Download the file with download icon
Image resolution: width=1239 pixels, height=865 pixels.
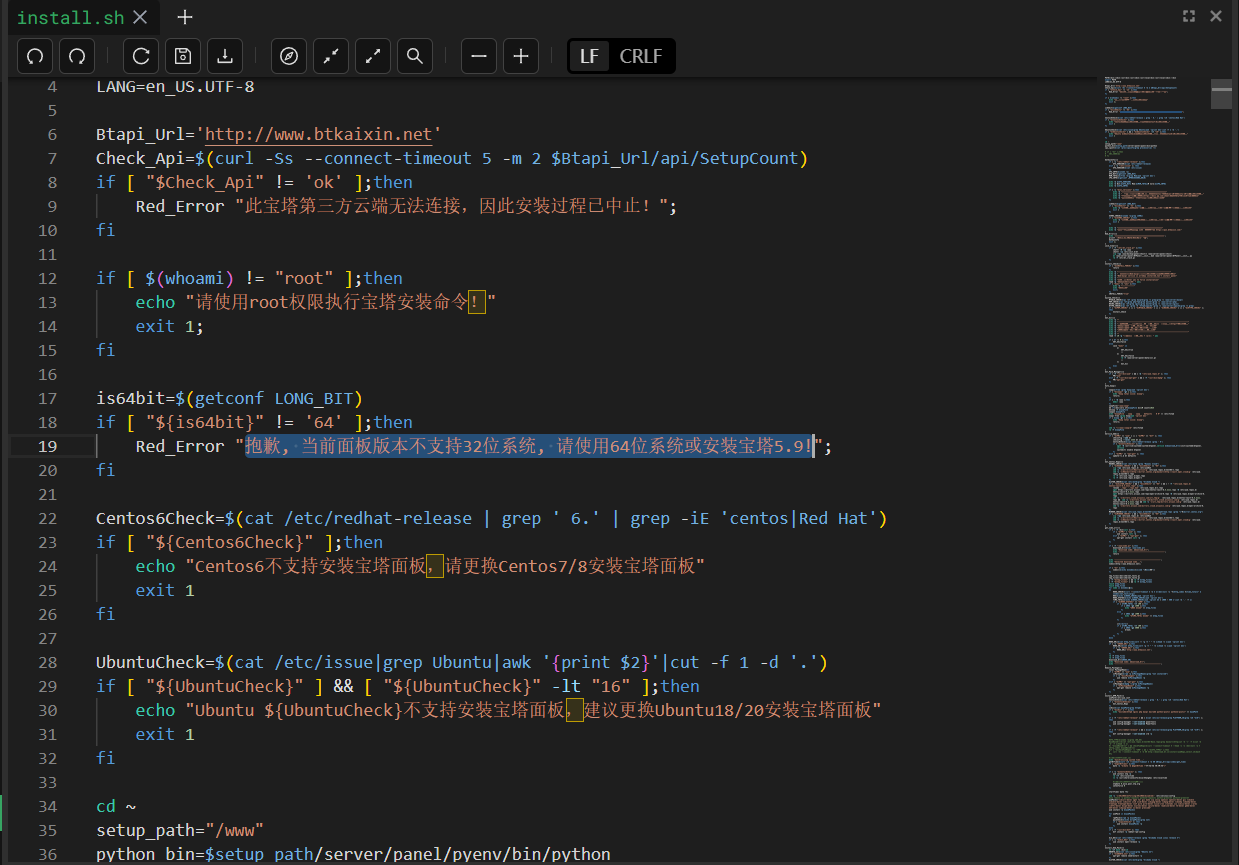coord(225,57)
